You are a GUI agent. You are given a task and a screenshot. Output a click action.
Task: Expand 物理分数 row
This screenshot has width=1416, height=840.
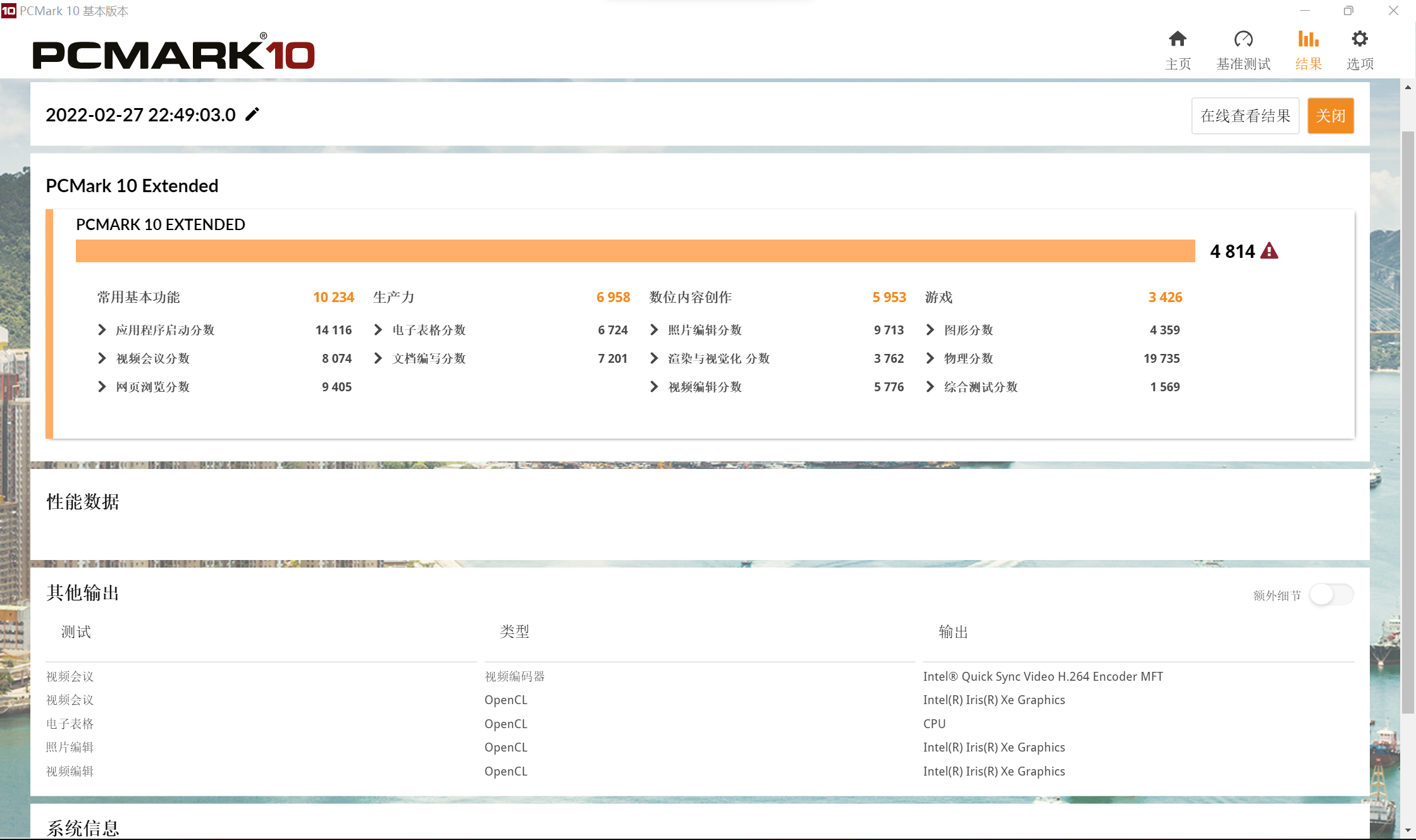tap(930, 358)
